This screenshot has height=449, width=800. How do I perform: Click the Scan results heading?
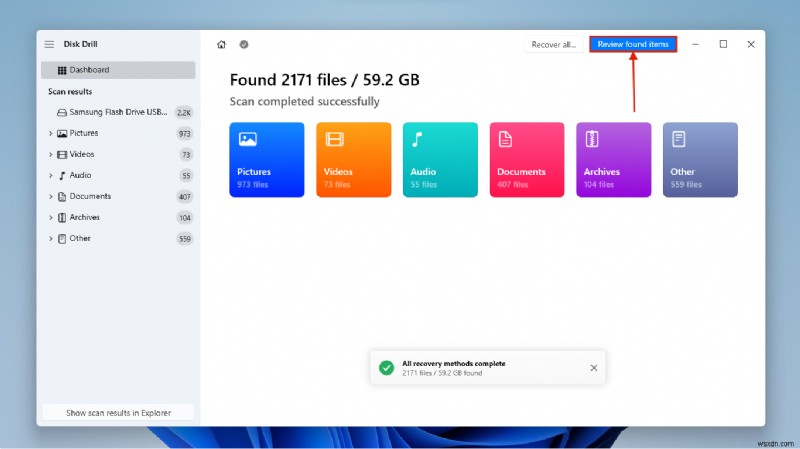[70, 91]
